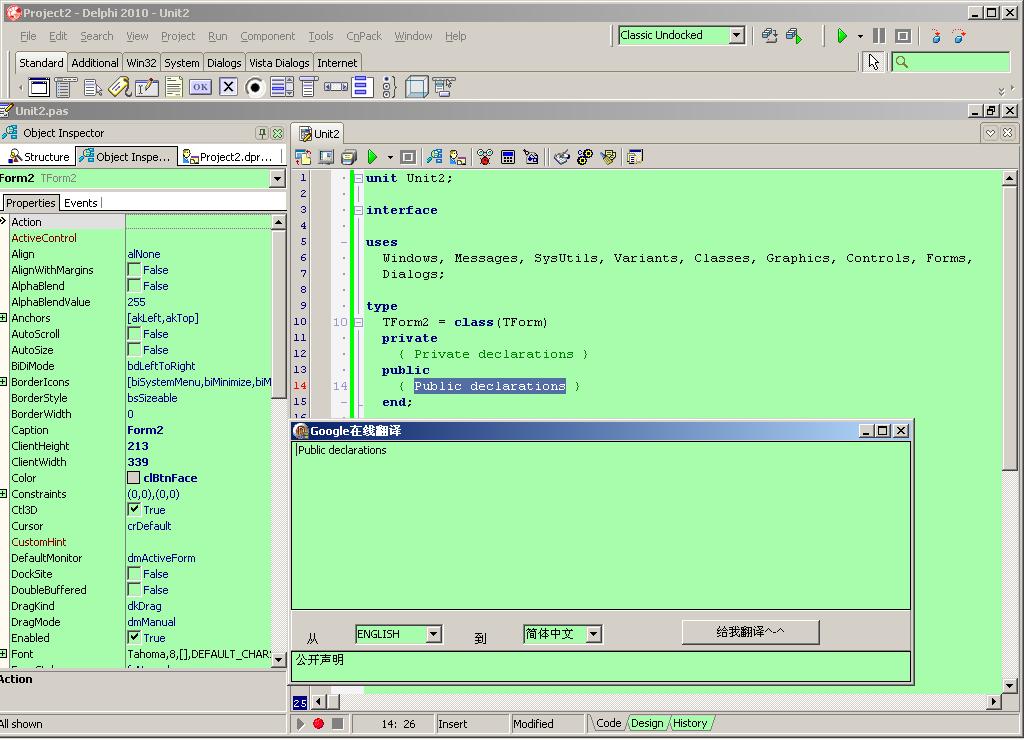The height and width of the screenshot is (740, 1025).
Task: Select the OK button component on Standard palette
Action: tap(200, 87)
